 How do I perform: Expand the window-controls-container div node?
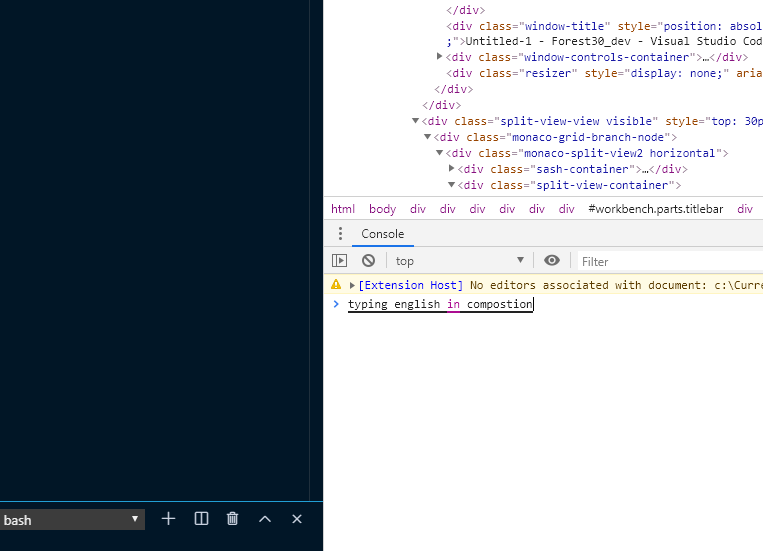[x=439, y=56]
